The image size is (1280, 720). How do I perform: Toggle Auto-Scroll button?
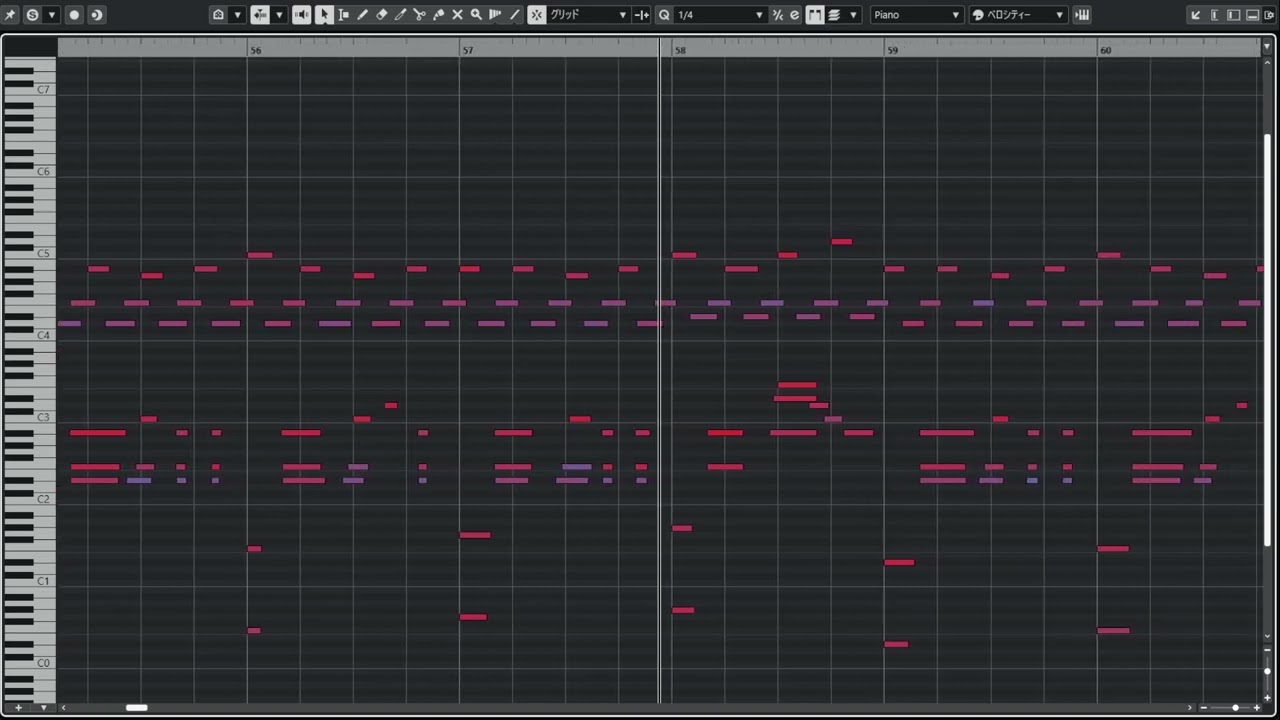click(x=260, y=15)
